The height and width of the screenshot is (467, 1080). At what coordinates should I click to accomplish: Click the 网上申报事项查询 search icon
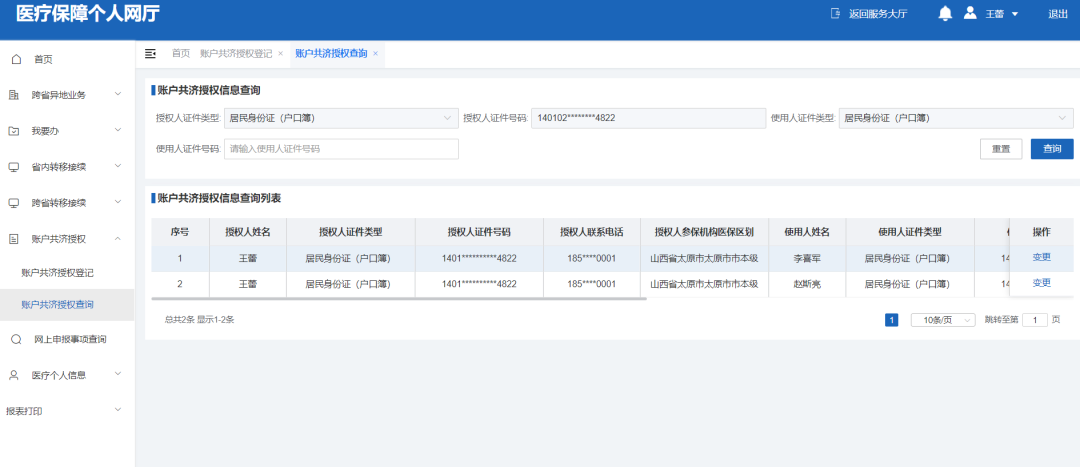point(15,339)
